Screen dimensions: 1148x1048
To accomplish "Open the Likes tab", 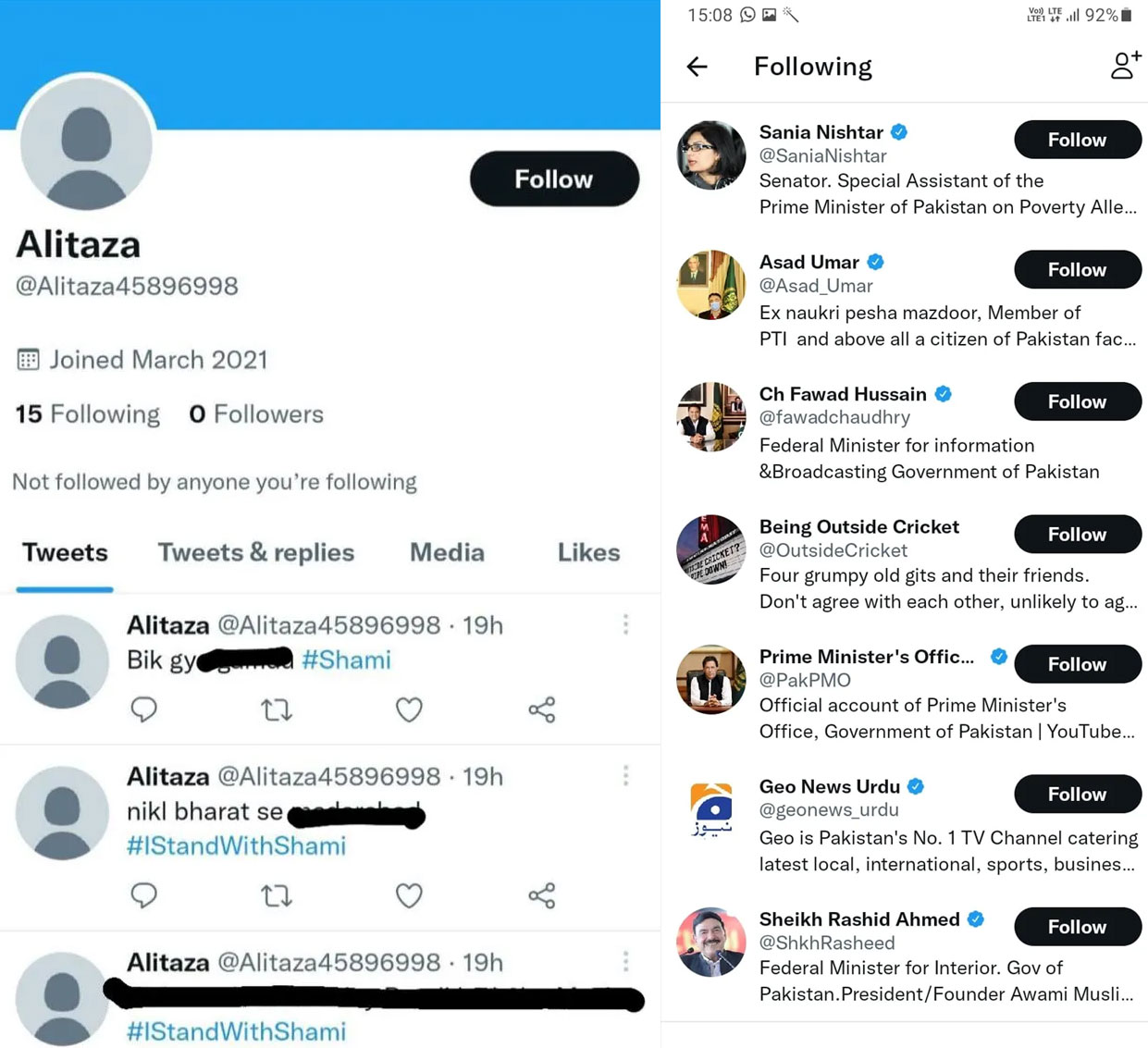I will (588, 552).
